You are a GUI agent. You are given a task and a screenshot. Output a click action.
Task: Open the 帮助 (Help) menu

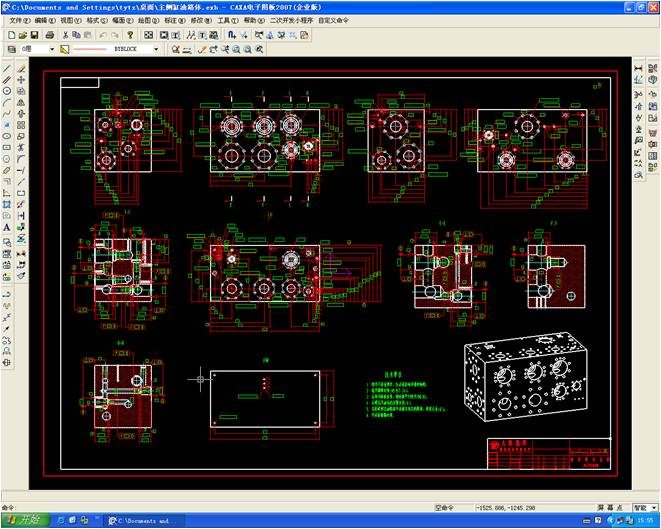254,20
